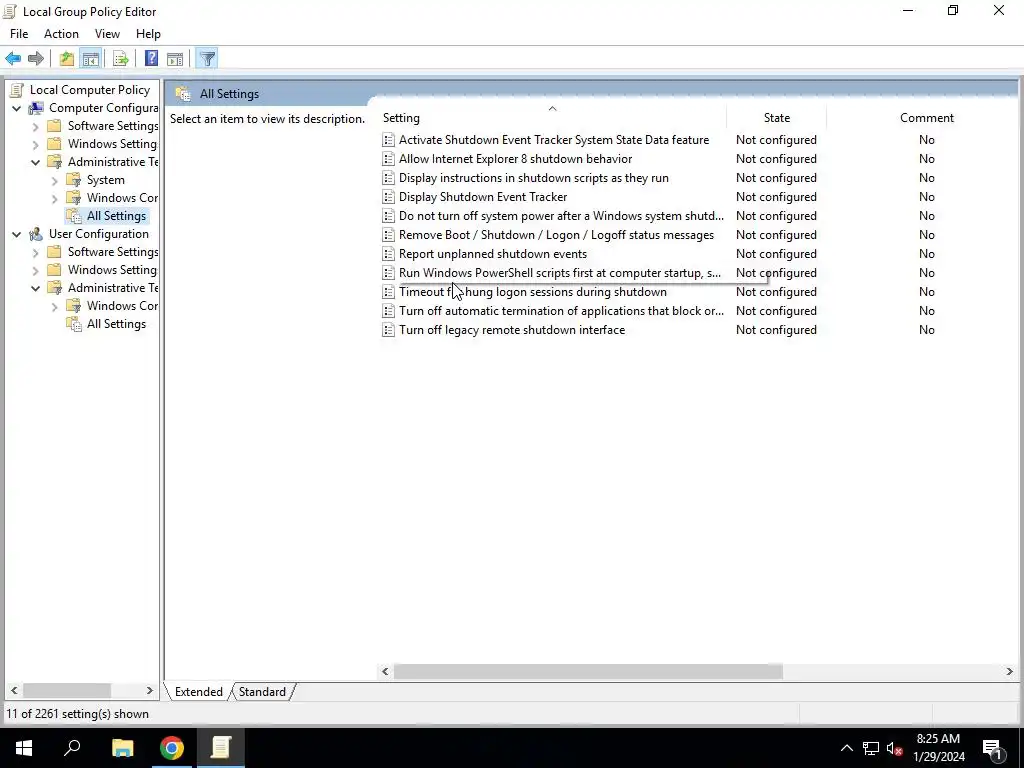This screenshot has width=1024, height=768.
Task: Open the Windows Start menu
Action: coord(24,748)
